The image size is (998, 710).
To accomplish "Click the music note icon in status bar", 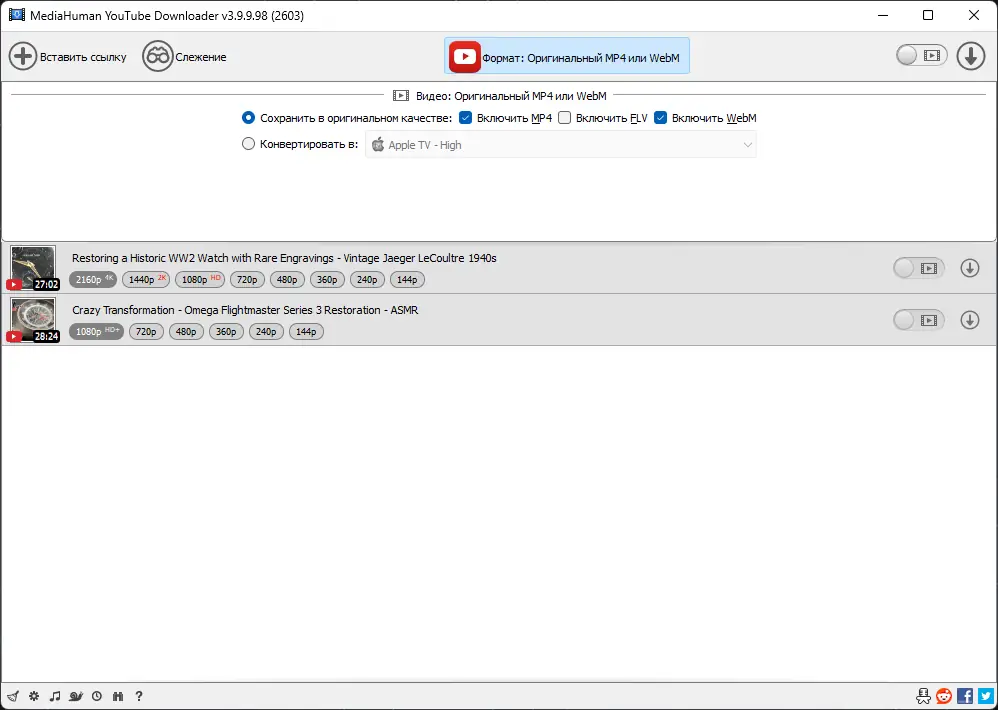I will [x=55, y=696].
